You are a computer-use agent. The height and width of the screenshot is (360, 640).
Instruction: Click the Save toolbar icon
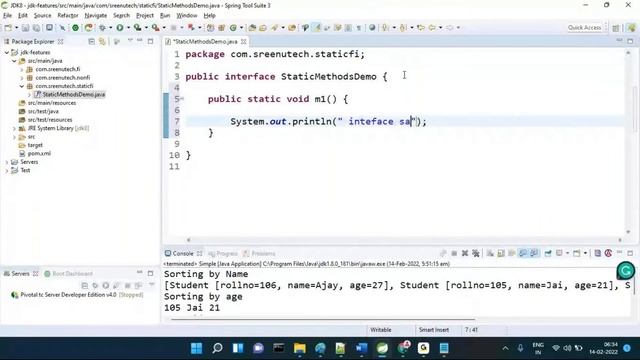click(25, 28)
